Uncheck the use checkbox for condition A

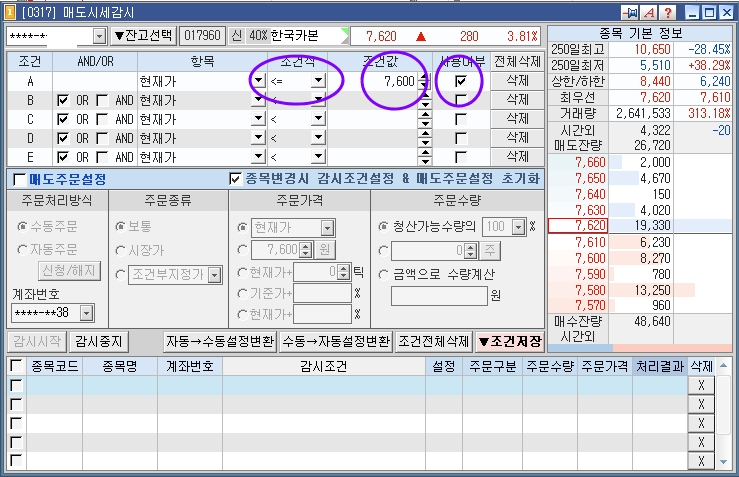coord(461,81)
